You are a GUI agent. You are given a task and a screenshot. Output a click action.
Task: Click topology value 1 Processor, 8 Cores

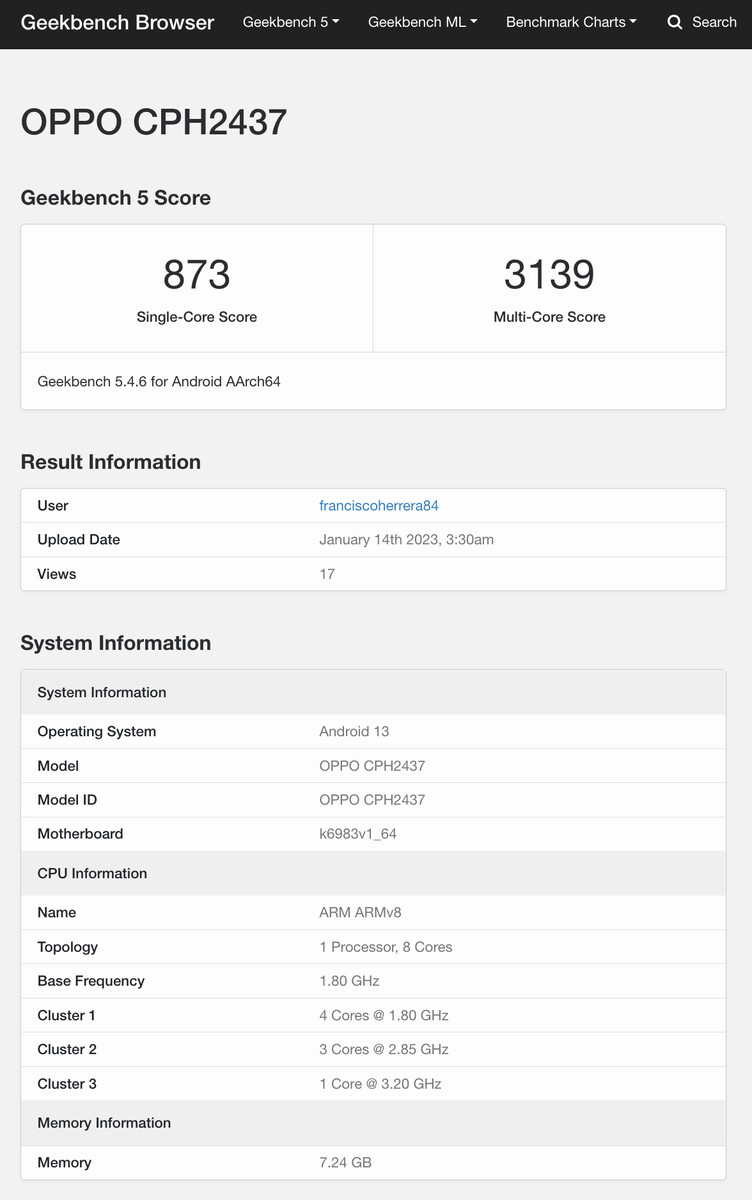point(386,947)
